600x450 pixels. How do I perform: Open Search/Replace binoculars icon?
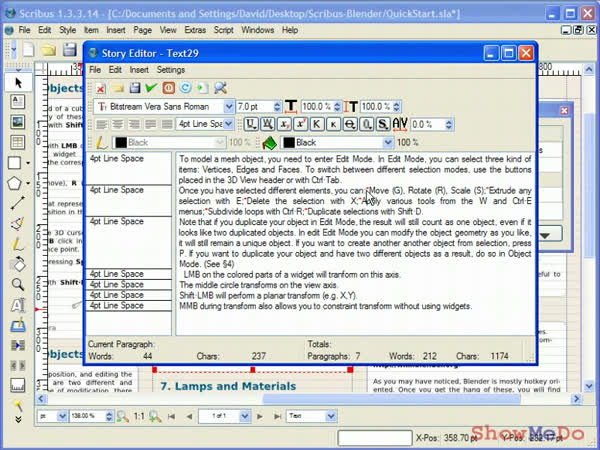[x=220, y=88]
